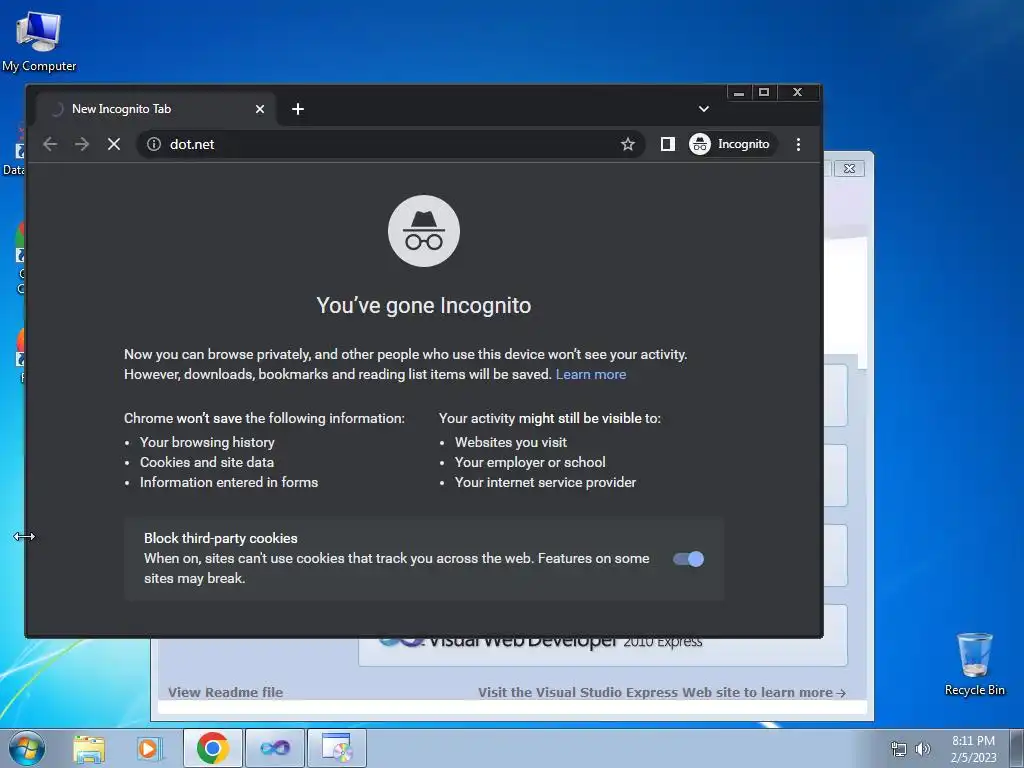The width and height of the screenshot is (1024, 768).
Task: Open My Computer desktop icon
Action: coord(39,42)
